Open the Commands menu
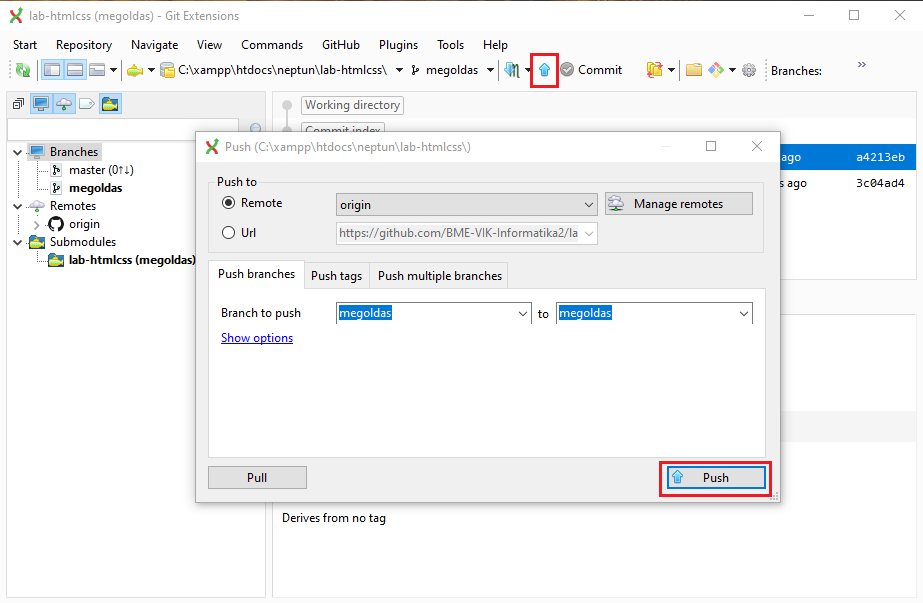The height and width of the screenshot is (603, 923). [271, 45]
